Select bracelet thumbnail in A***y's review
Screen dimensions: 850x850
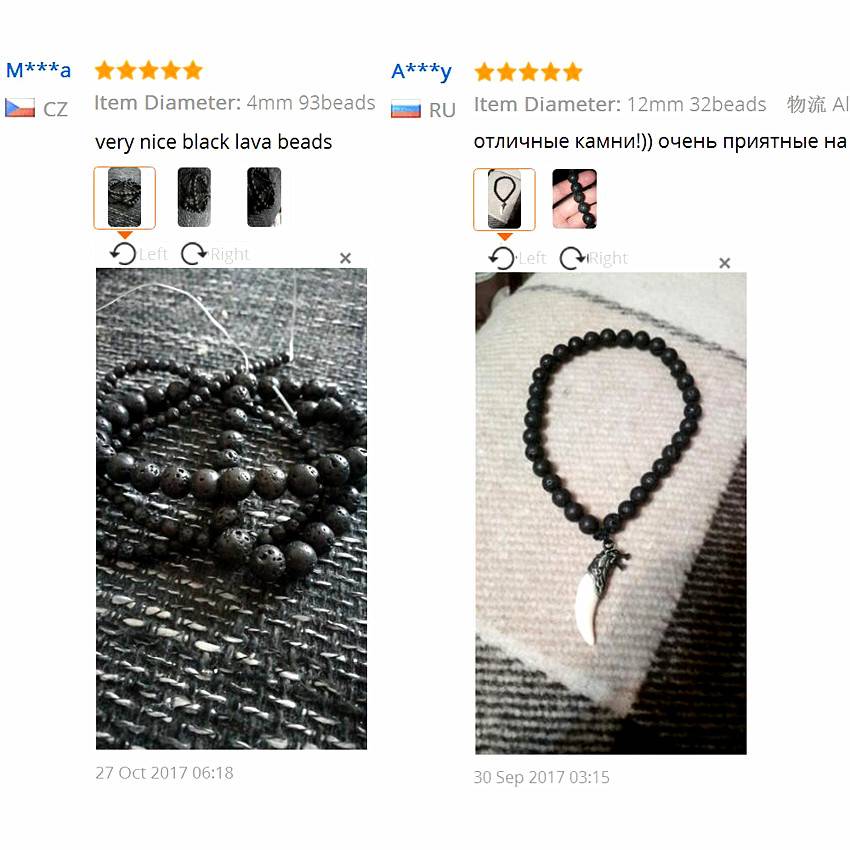coord(504,199)
